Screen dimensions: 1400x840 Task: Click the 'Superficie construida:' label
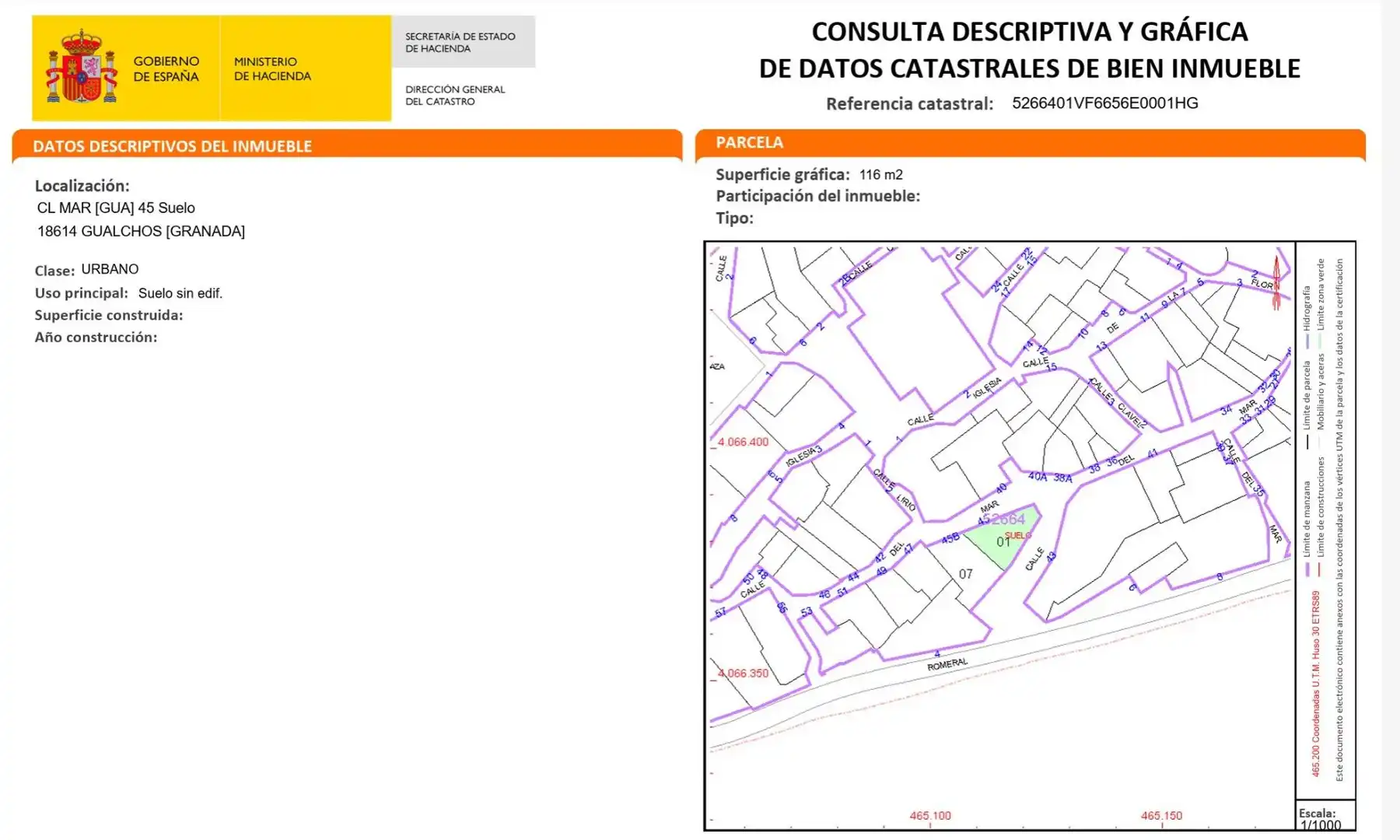coord(109,315)
